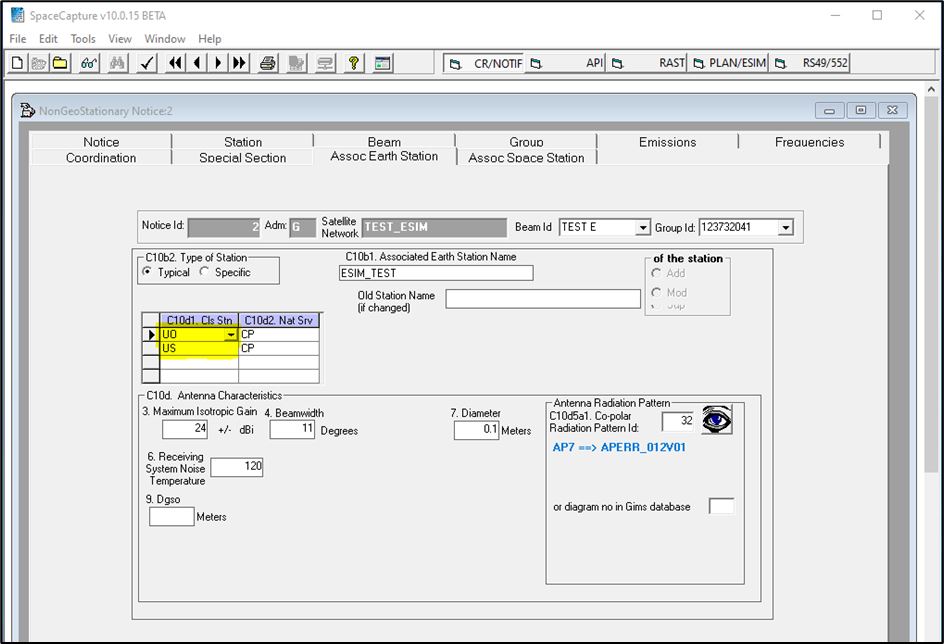Click the Diameter meters field
The width and height of the screenshot is (944, 644).
tap(476, 430)
